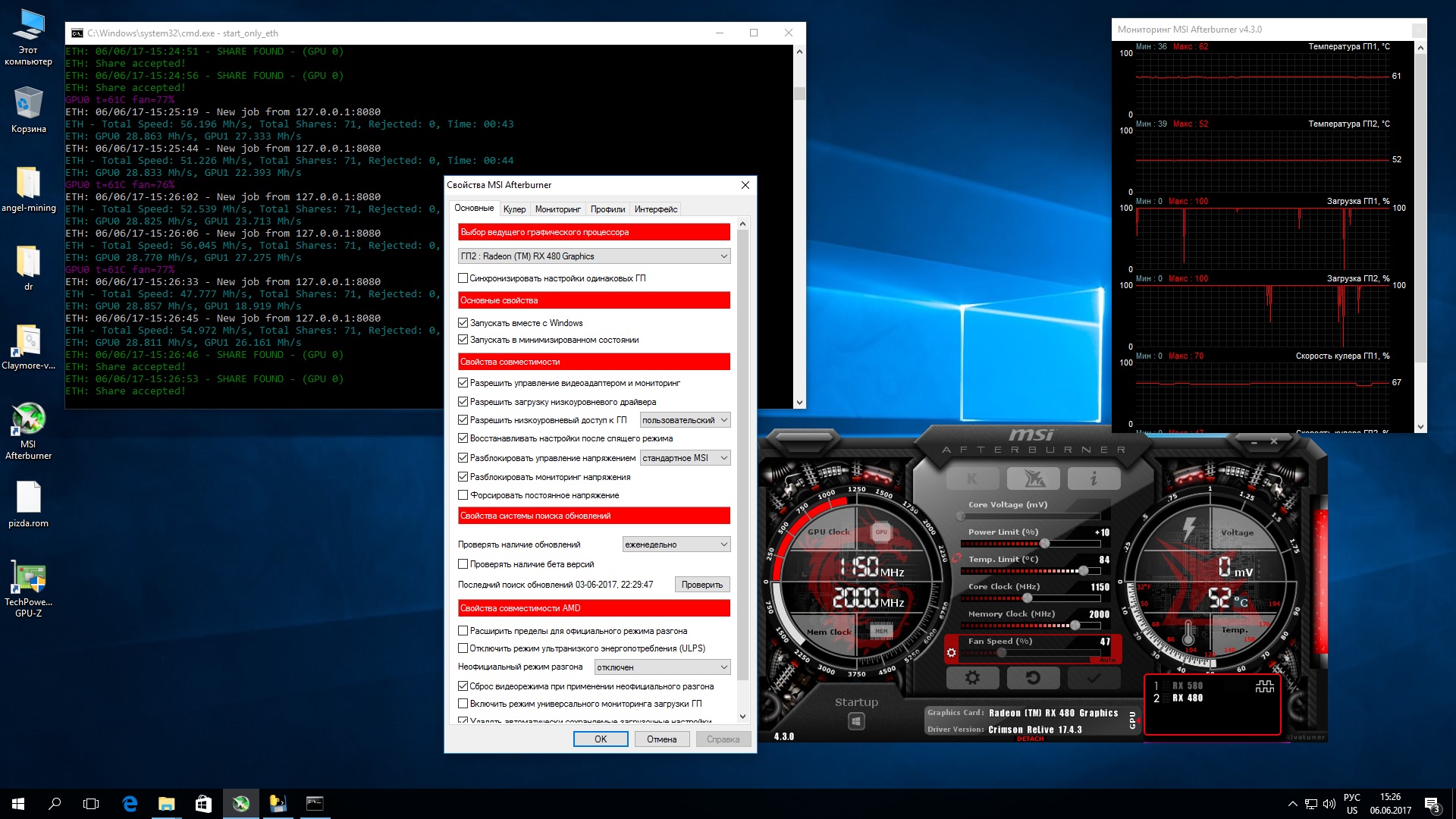This screenshot has width=1456, height=819.
Task: Enable 'Форсировать постоянное напряжение'
Action: click(463, 495)
